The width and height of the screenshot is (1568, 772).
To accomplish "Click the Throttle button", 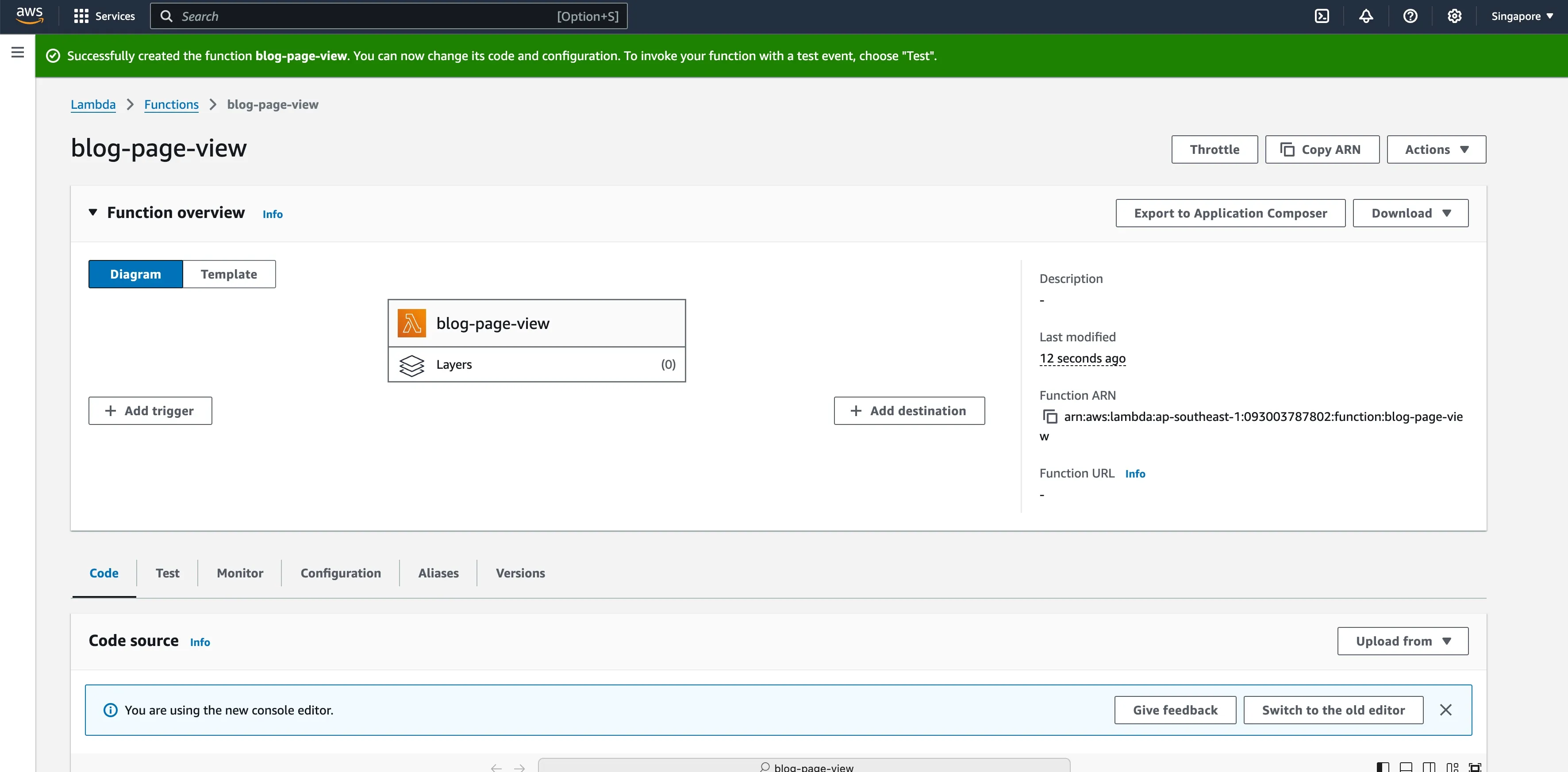I will pos(1214,149).
